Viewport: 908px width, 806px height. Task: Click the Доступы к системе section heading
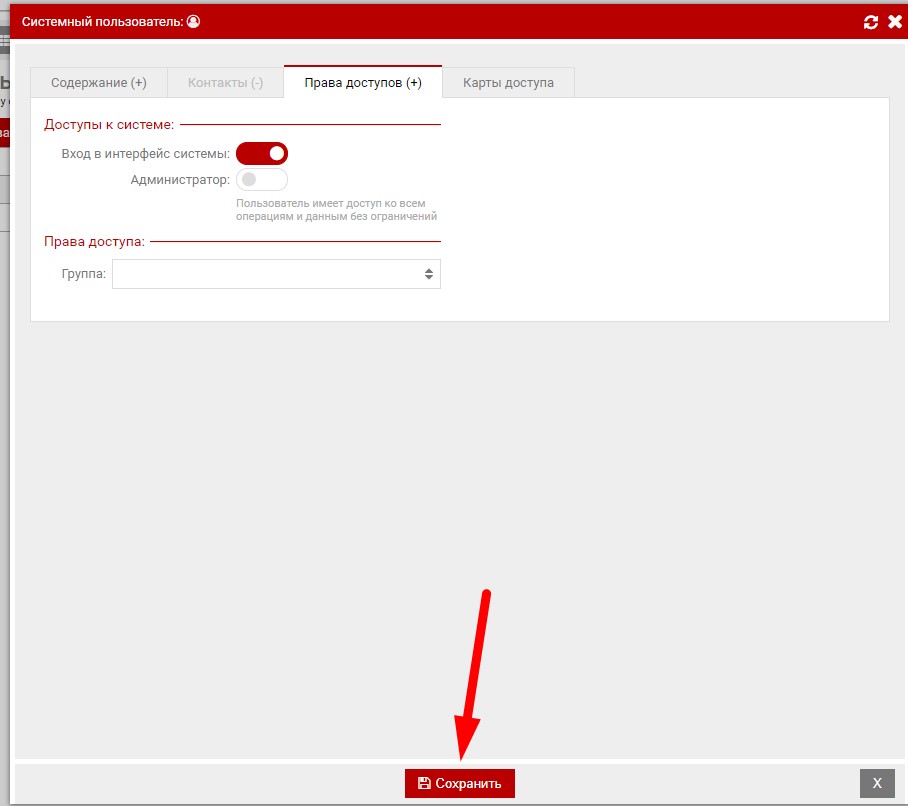pos(109,125)
